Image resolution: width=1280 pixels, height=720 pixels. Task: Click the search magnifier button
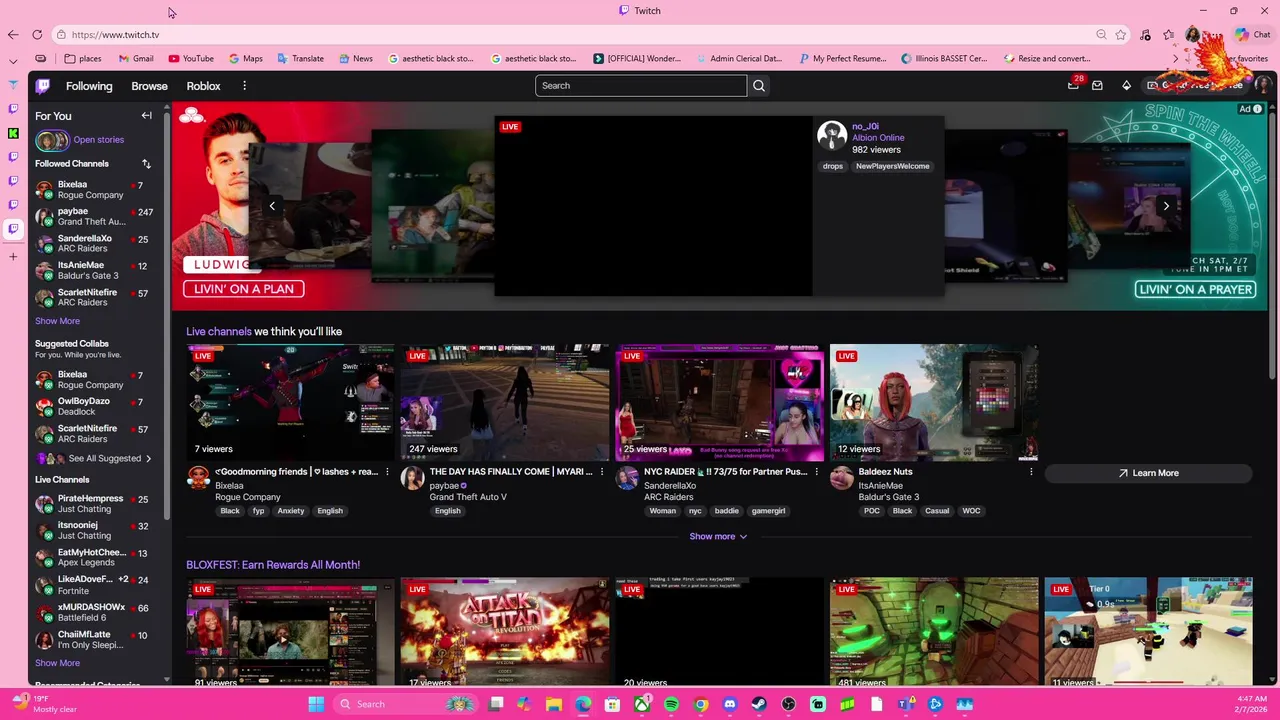pos(759,86)
